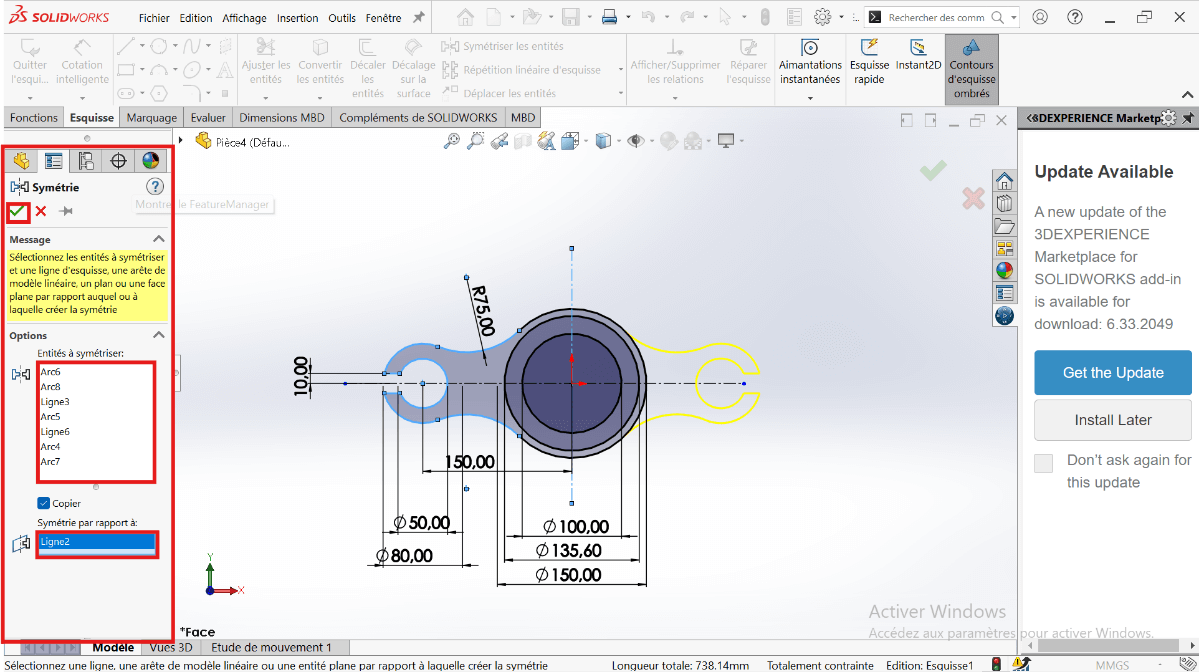The width and height of the screenshot is (1199, 672).
Task: Click the Ligne2 symmetry axis field
Action: click(97, 542)
